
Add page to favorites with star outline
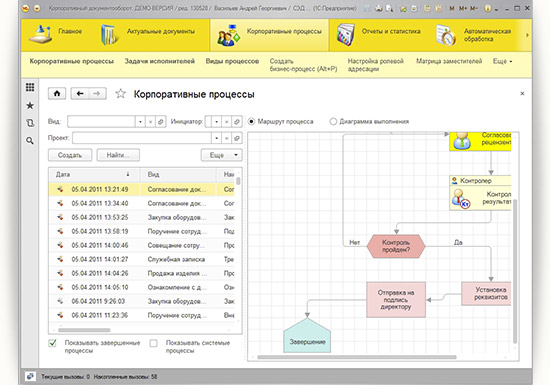click(x=121, y=94)
